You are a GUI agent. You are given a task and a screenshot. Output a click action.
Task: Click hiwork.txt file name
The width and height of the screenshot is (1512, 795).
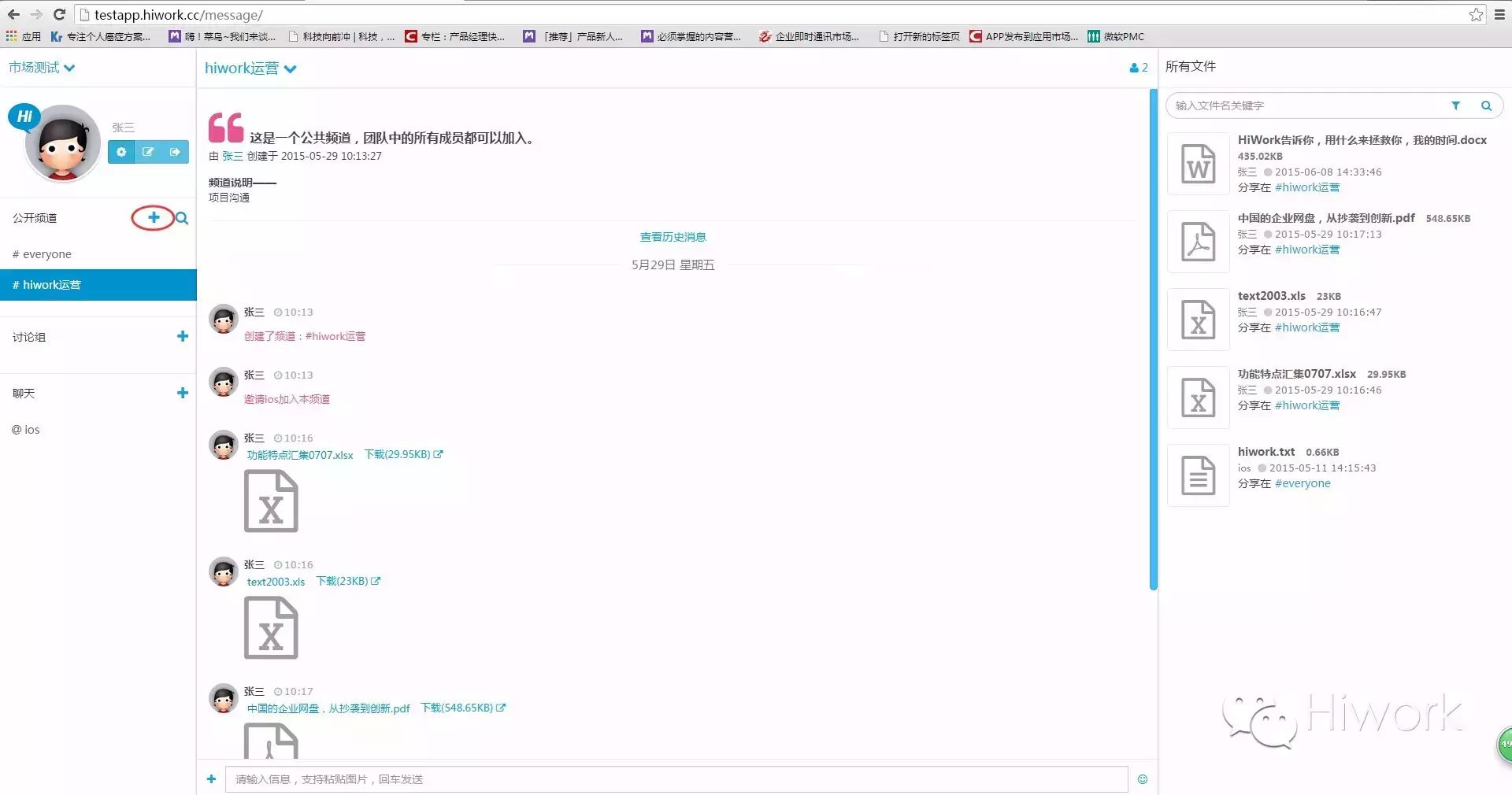1266,452
